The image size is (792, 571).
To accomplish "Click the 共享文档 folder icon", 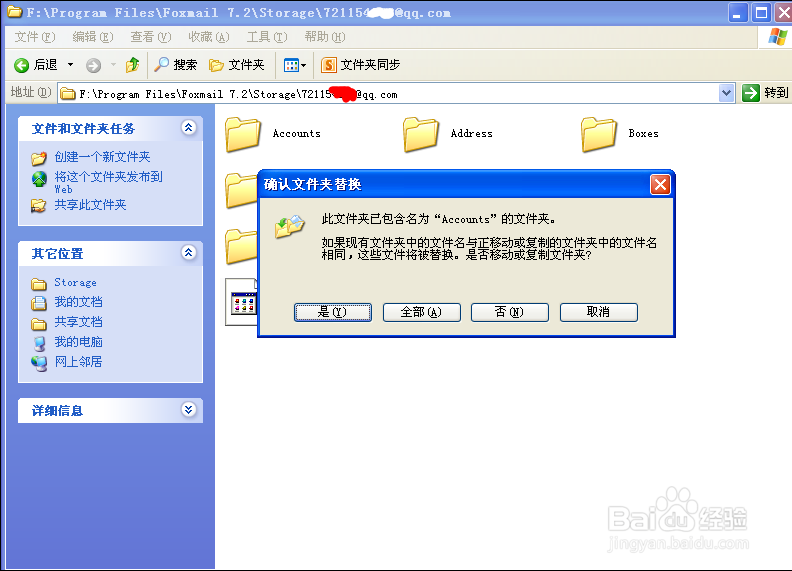I will 39,323.
